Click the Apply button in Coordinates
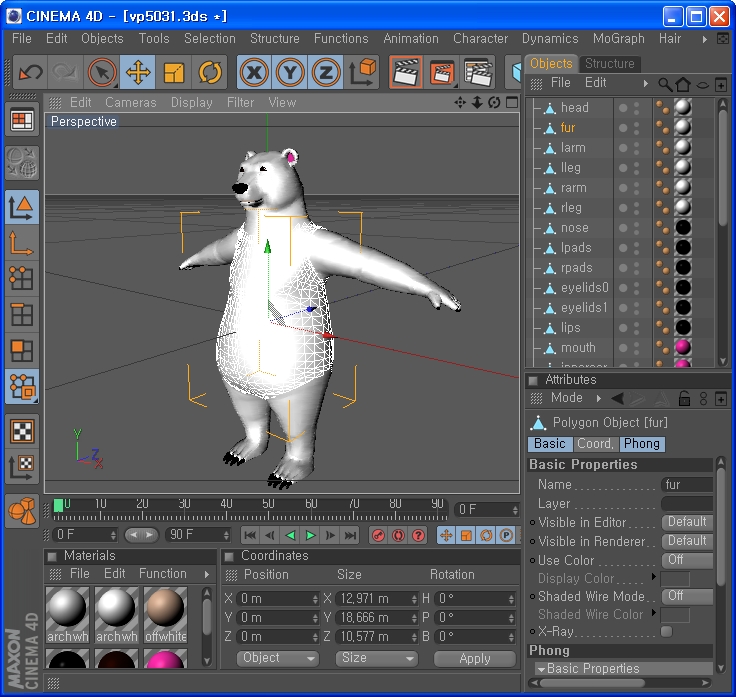 [475, 659]
